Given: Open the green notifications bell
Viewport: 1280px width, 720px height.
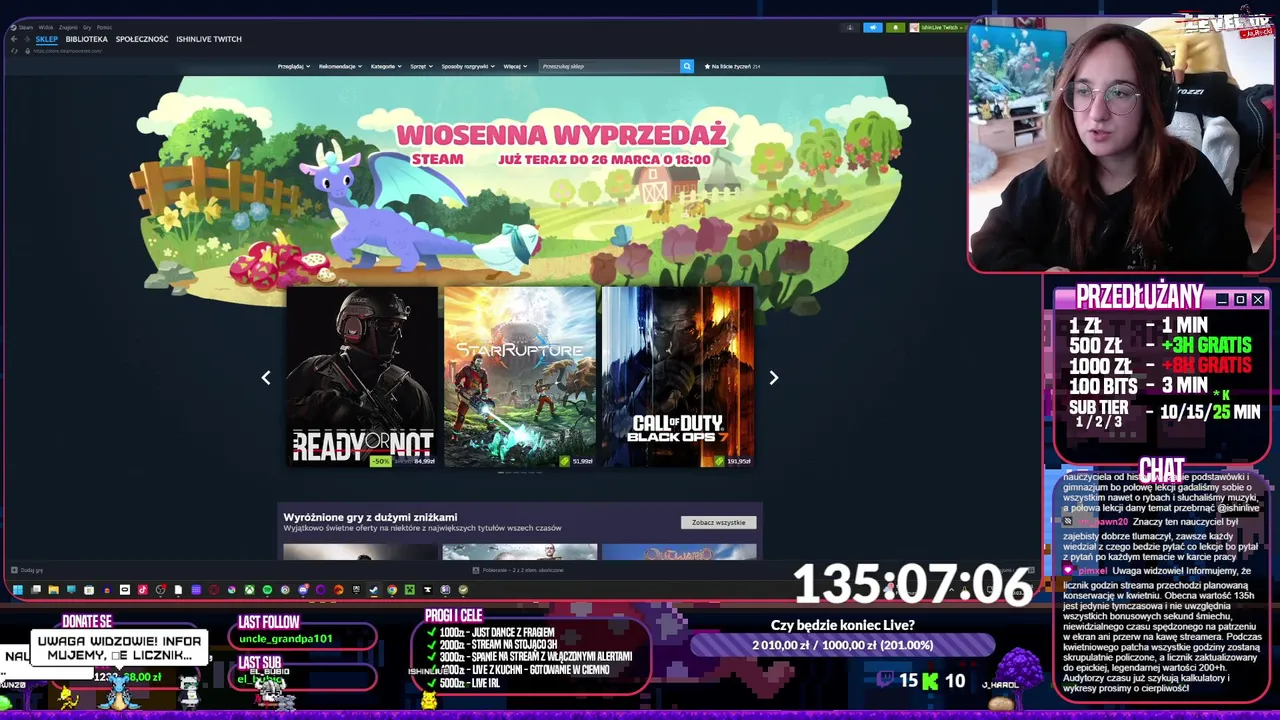Looking at the screenshot, I should click(895, 28).
